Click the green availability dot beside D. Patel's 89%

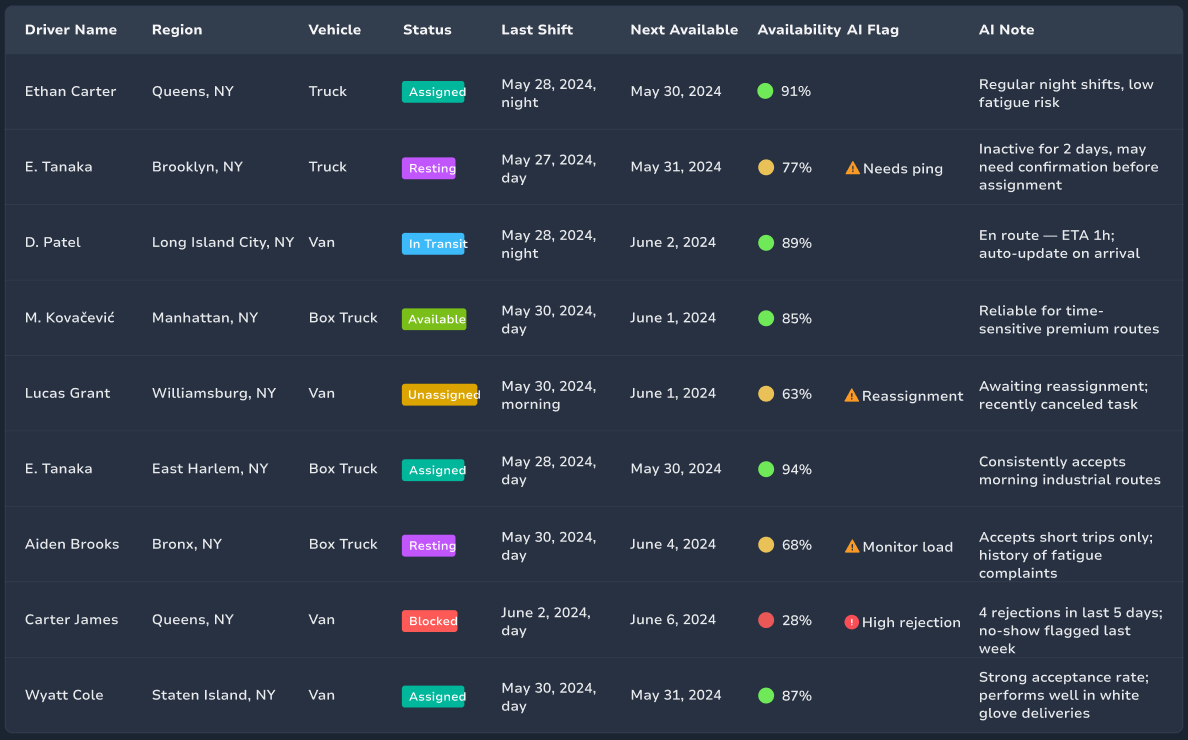pos(765,242)
